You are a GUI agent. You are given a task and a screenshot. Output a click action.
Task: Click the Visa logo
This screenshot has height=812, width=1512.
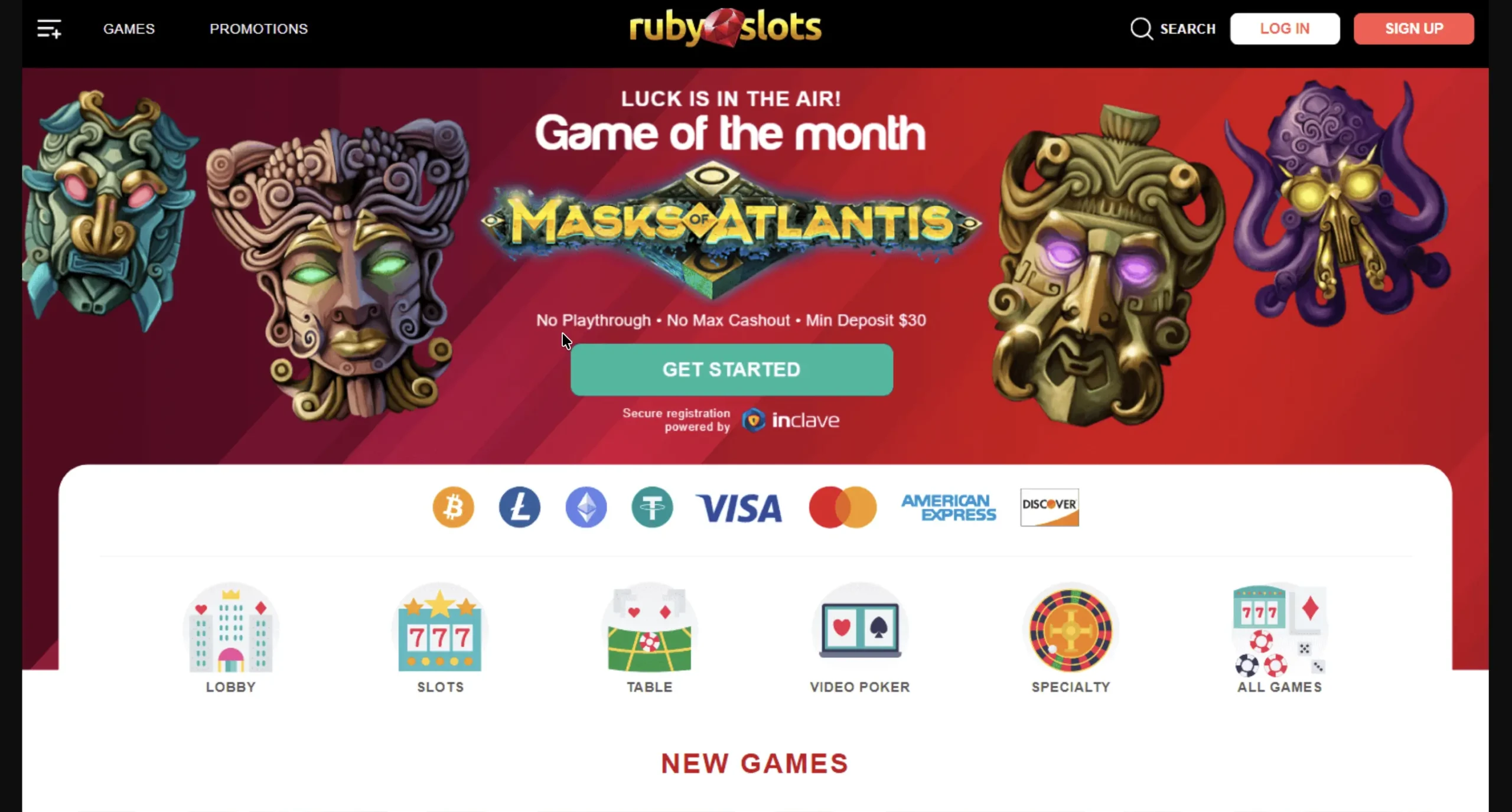739,508
